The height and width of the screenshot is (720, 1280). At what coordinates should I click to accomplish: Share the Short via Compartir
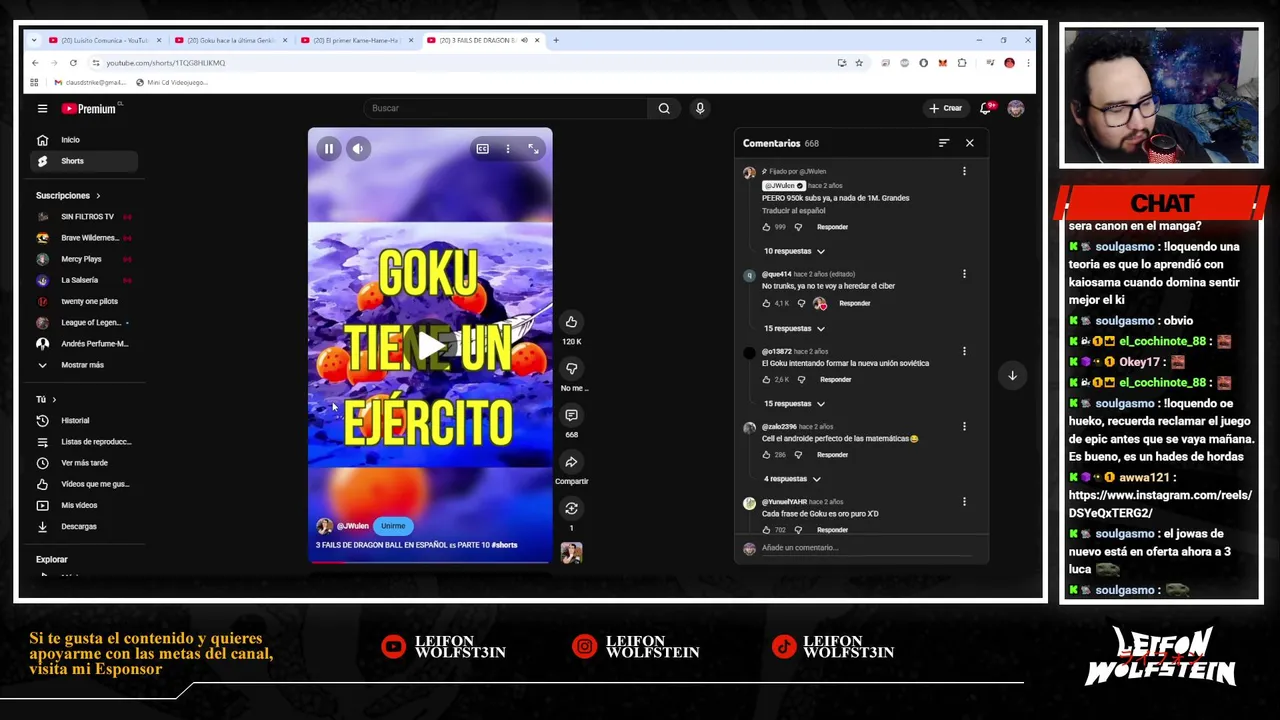[571, 462]
